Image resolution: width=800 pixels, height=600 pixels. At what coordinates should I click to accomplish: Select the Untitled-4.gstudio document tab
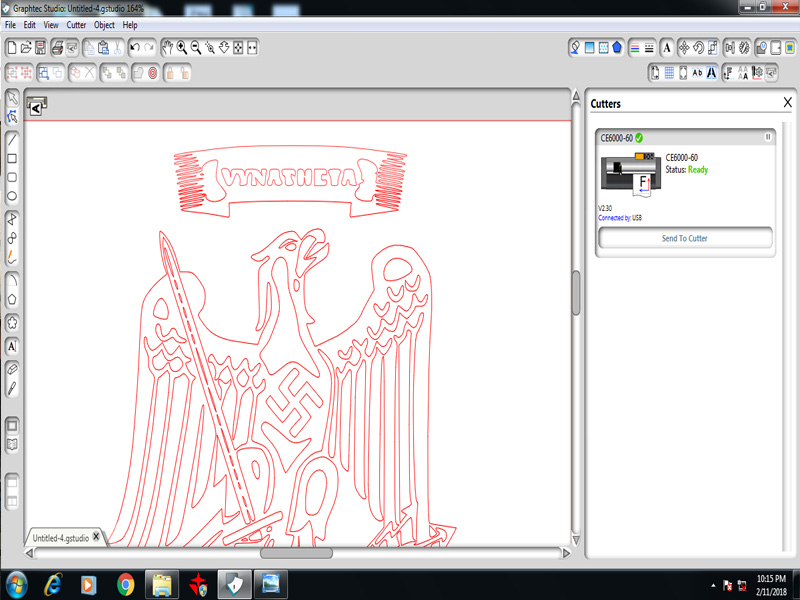coord(61,538)
